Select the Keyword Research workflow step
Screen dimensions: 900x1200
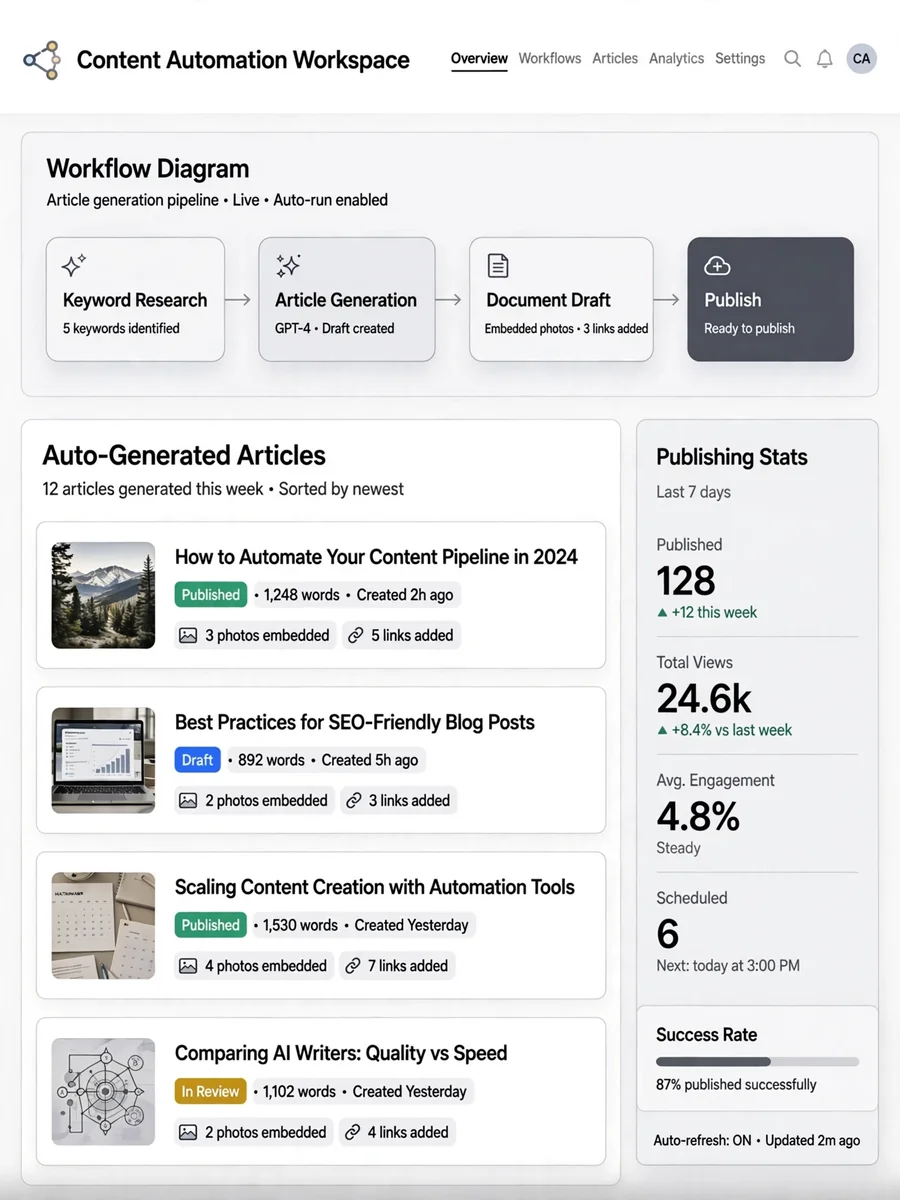[135, 299]
